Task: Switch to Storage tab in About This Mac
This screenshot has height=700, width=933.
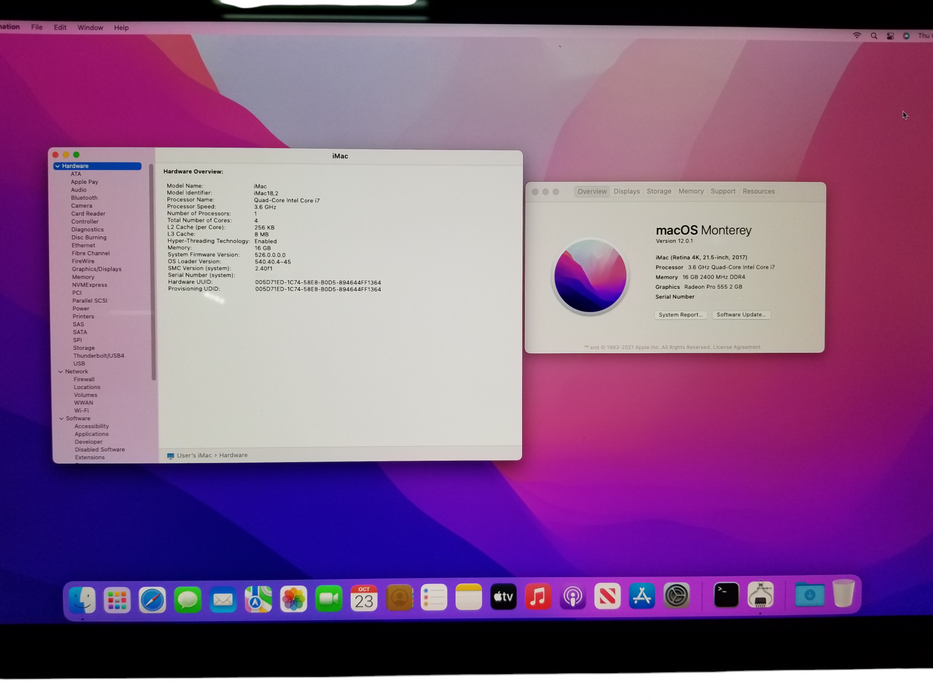Action: point(659,192)
